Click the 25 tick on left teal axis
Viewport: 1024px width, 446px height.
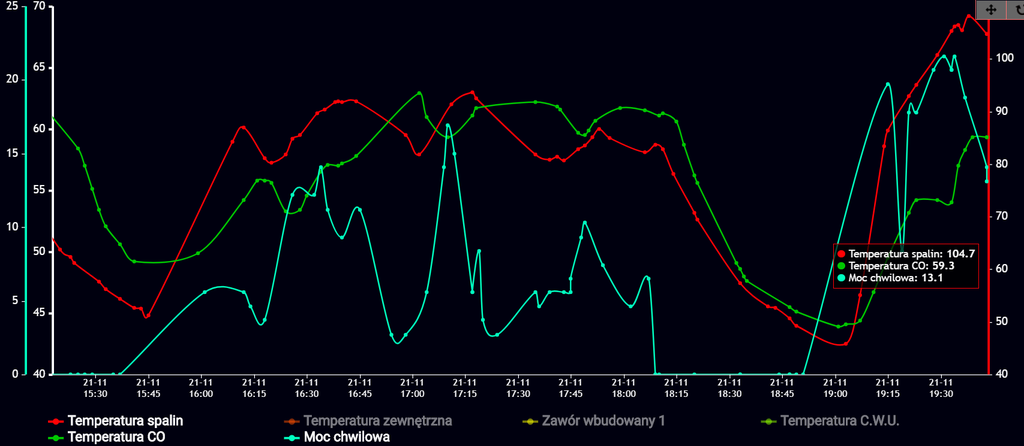11,7
